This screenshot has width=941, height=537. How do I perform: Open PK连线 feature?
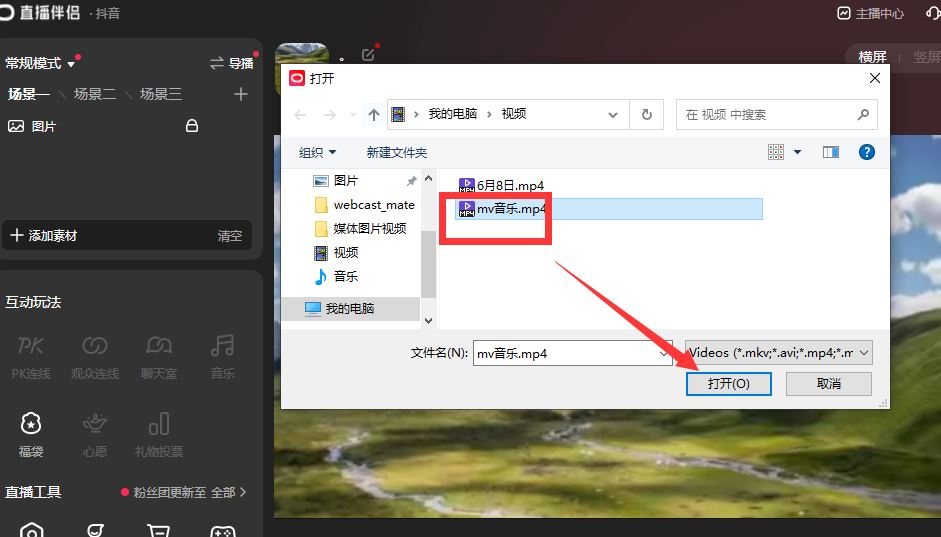[31, 358]
